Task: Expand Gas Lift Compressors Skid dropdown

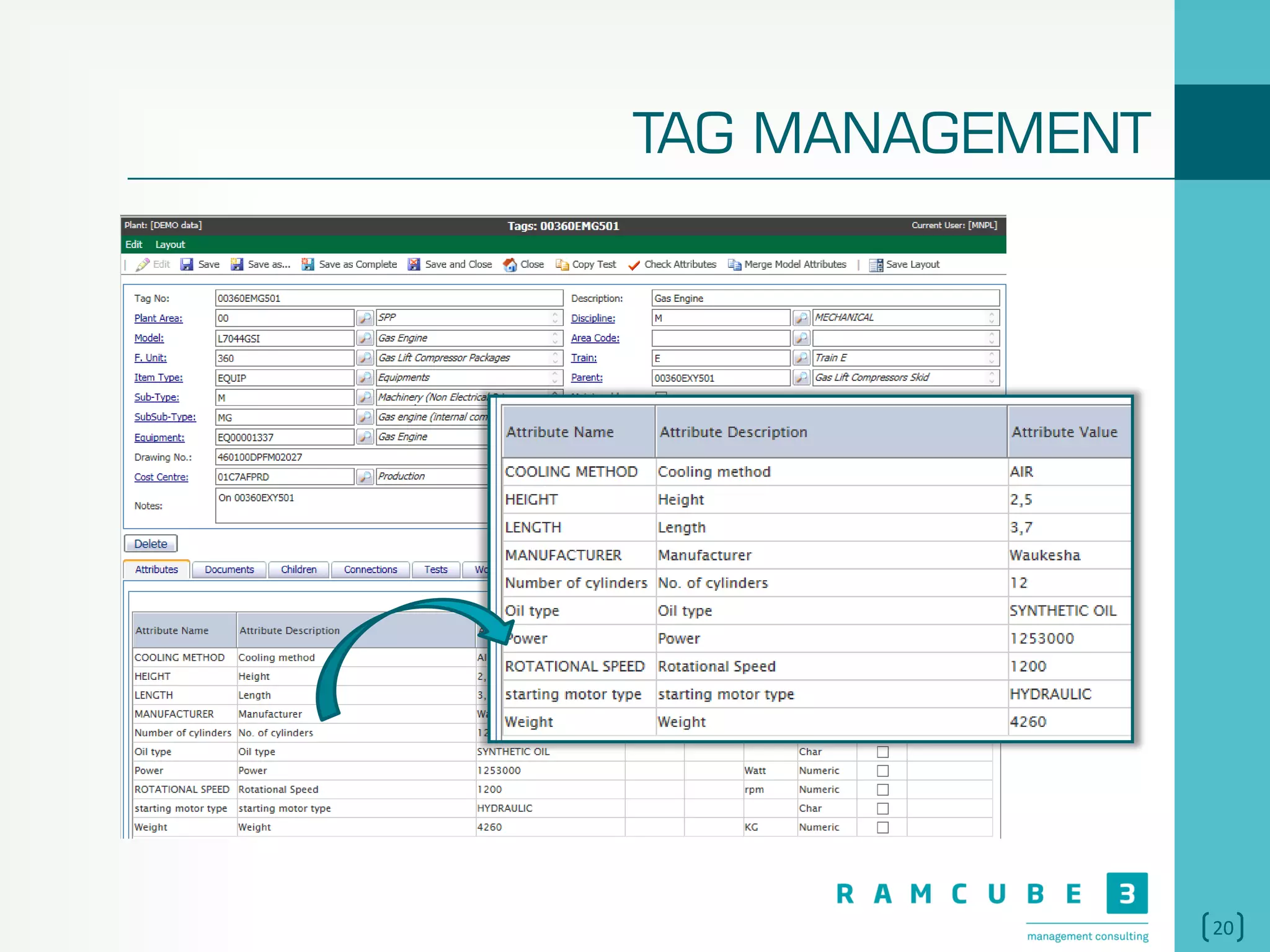Action: [992, 377]
